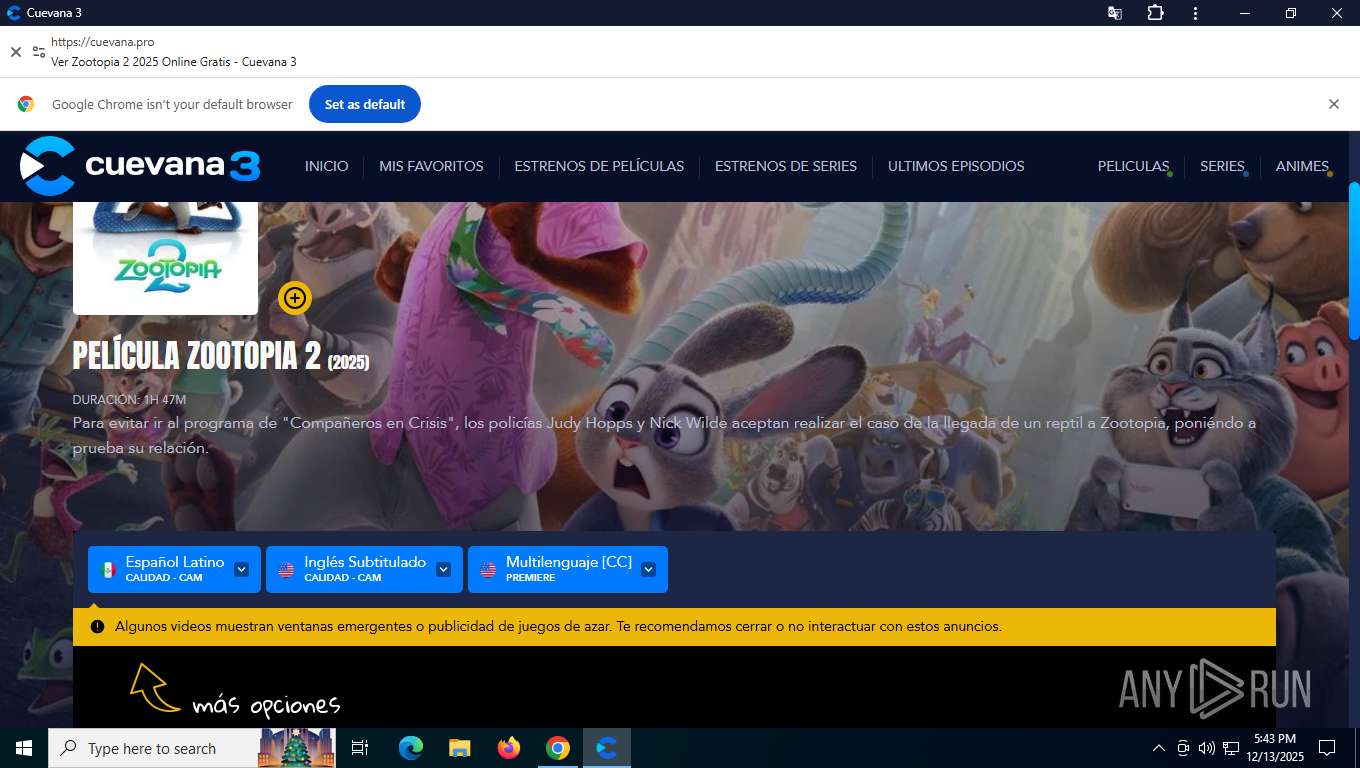Show hidden system tray icons
1360x768 pixels.
tap(1159, 748)
